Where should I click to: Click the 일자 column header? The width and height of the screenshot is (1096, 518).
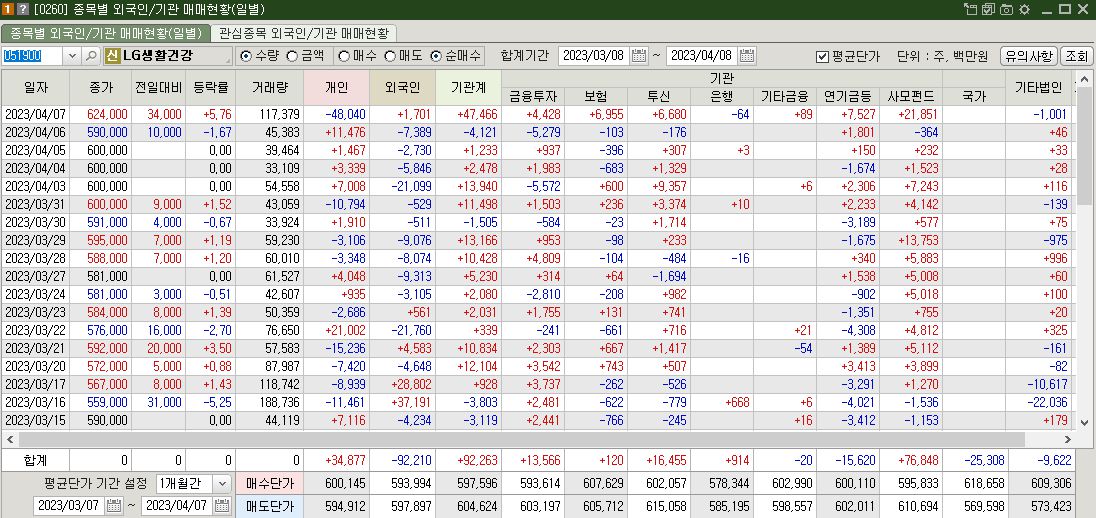pyautogui.click(x=36, y=87)
